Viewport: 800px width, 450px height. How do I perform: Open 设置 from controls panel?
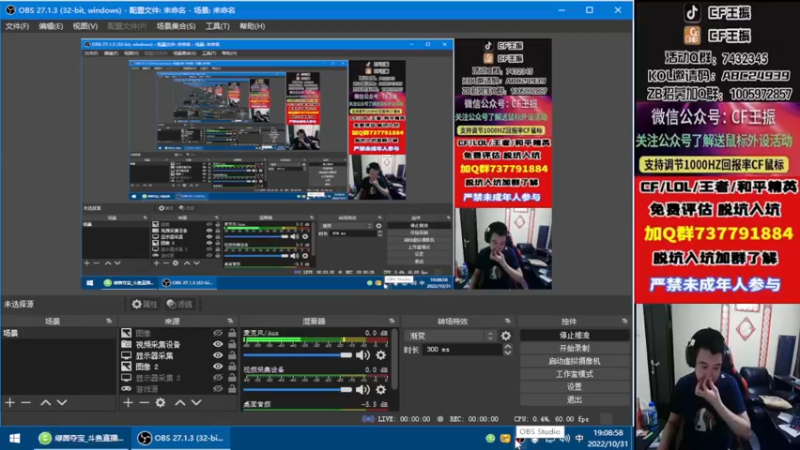click(x=574, y=387)
